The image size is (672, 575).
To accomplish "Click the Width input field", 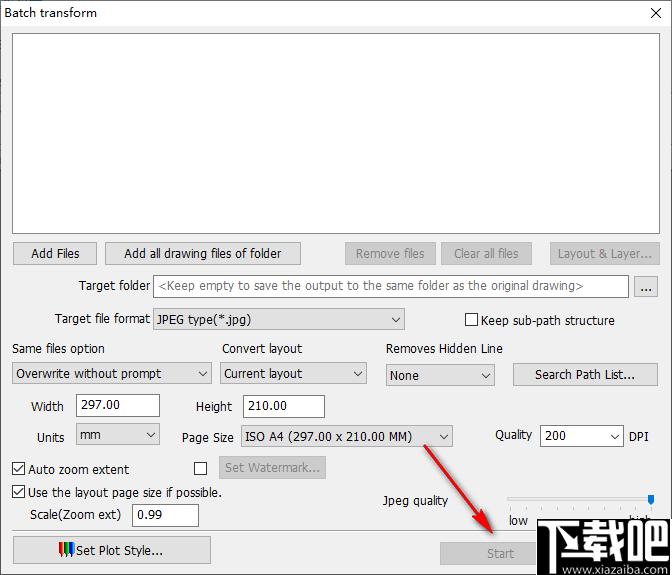I will pyautogui.click(x=118, y=405).
